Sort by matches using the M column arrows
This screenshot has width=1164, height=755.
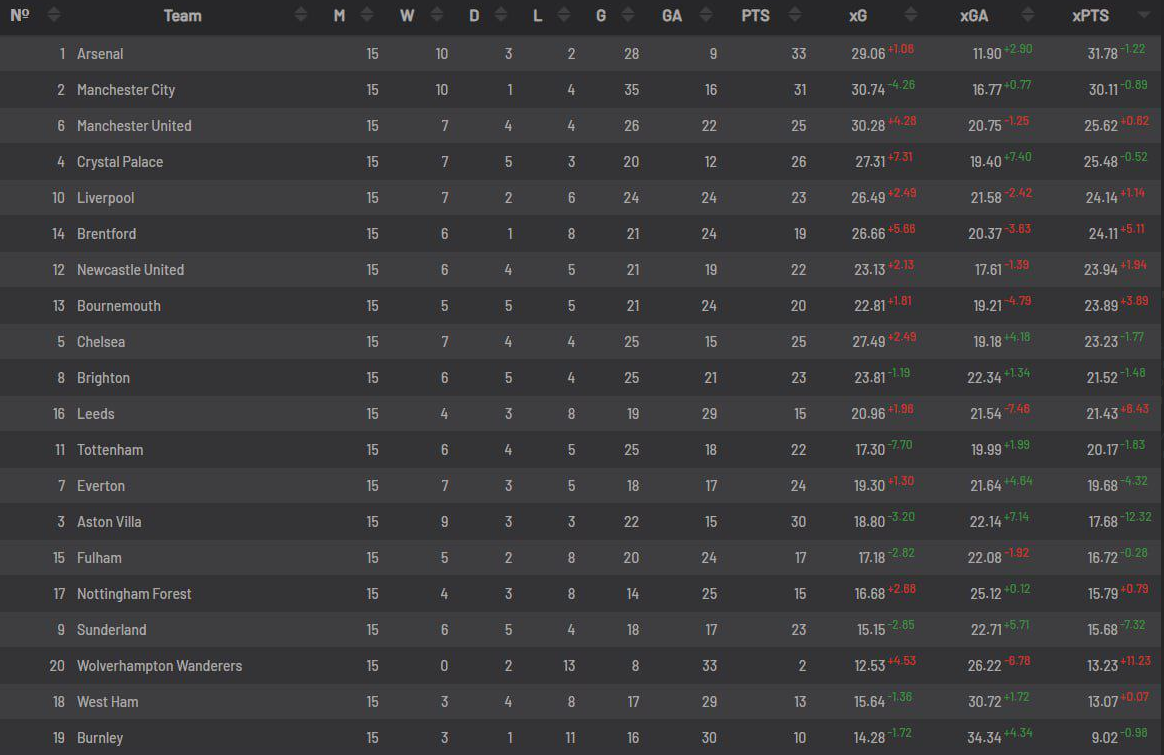click(367, 15)
